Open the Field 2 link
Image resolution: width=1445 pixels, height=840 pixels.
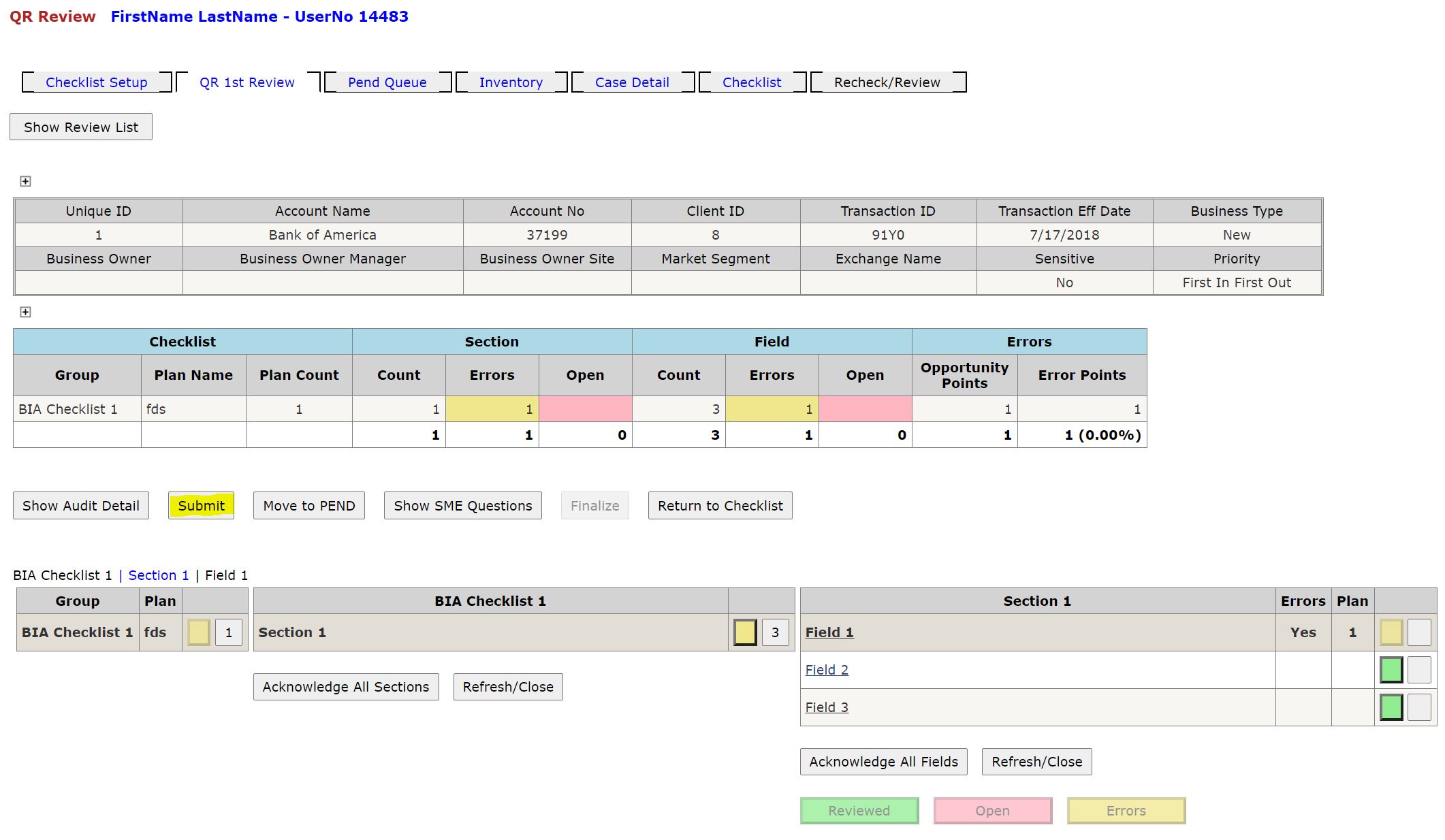pos(827,670)
